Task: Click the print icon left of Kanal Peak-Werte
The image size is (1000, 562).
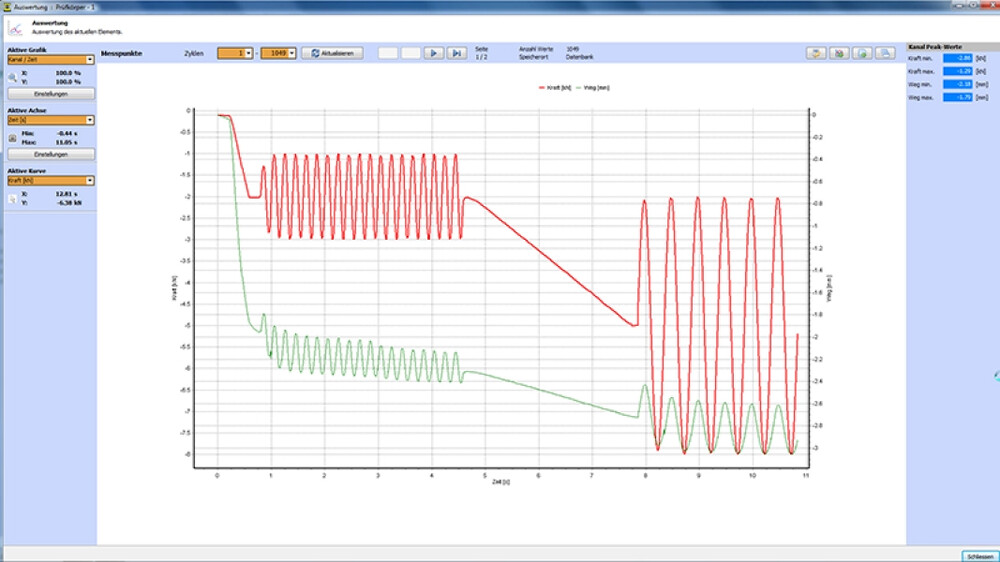Action: [885, 53]
